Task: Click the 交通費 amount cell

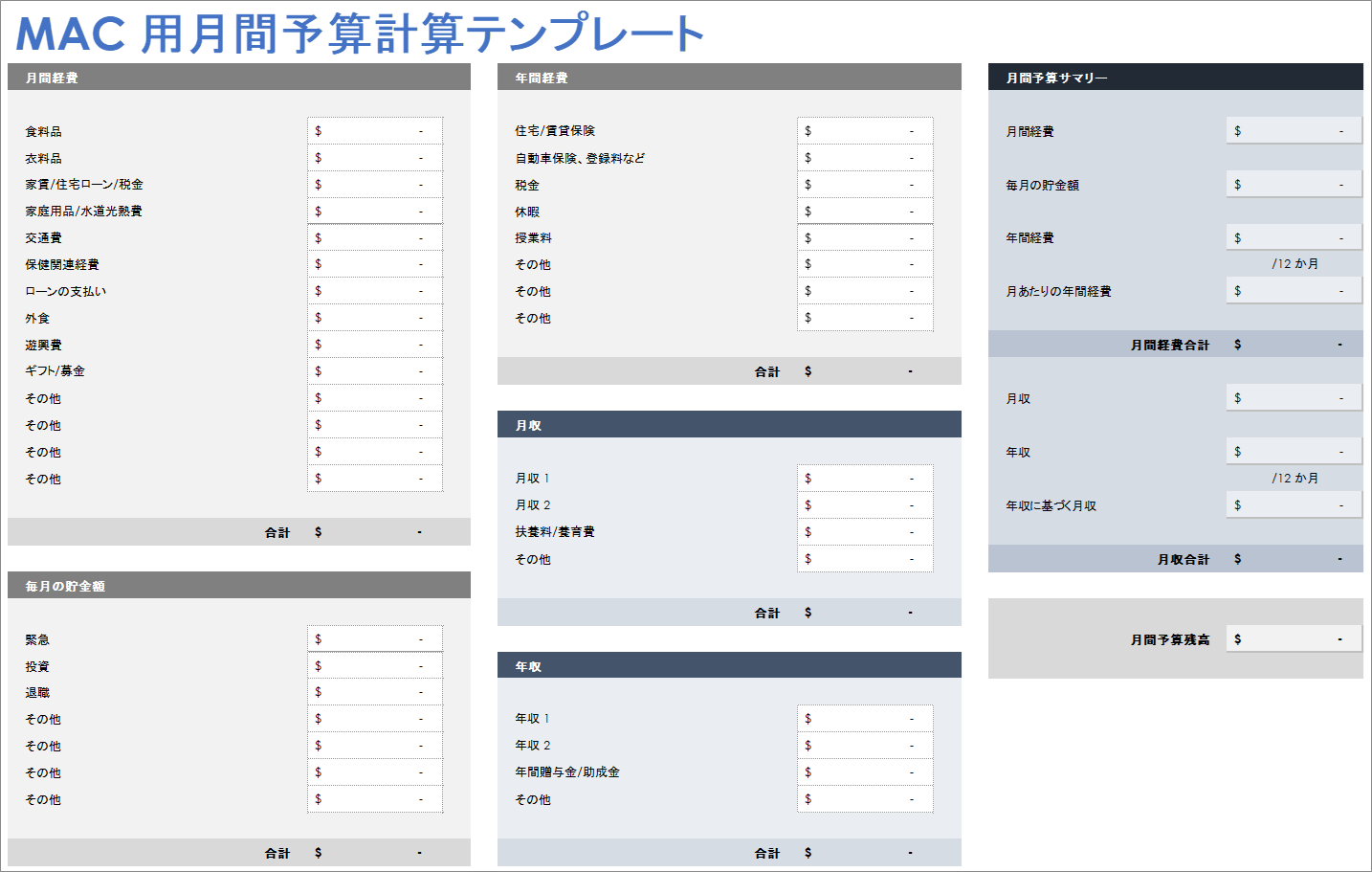Action: (375, 237)
